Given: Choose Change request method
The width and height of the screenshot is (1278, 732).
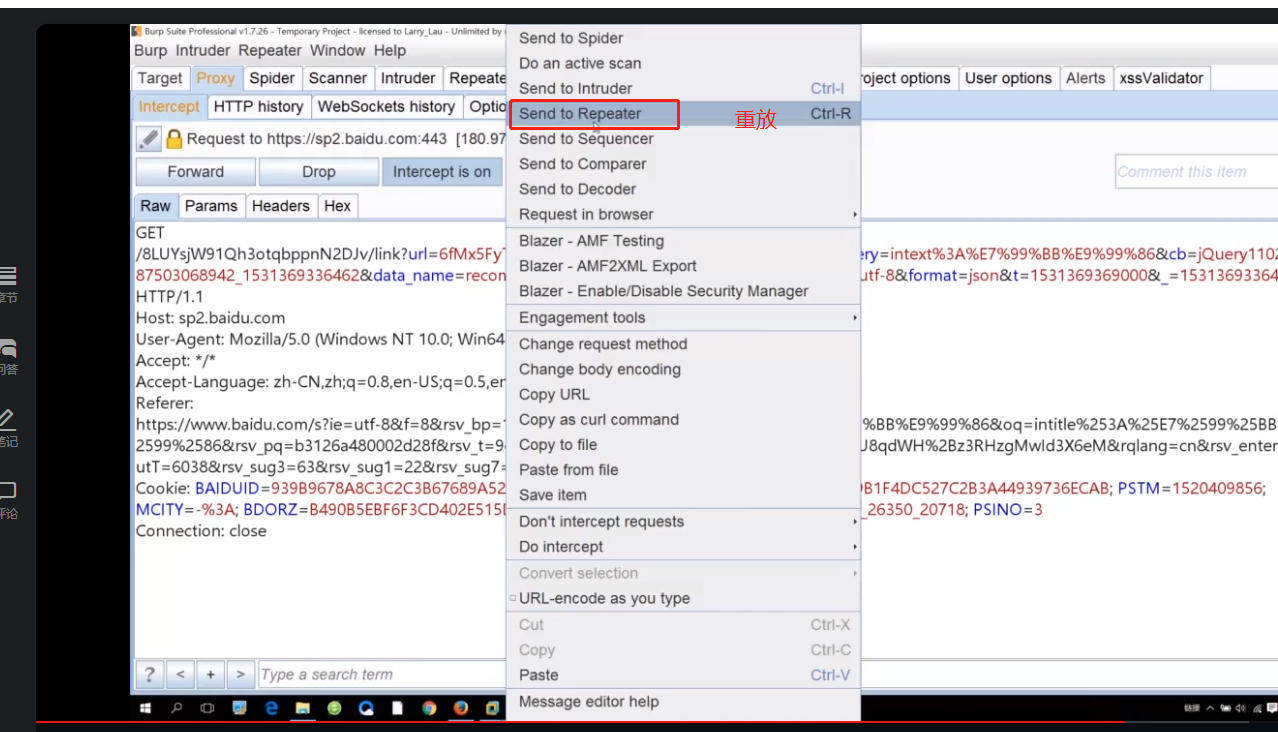Looking at the screenshot, I should click(x=683, y=344).
